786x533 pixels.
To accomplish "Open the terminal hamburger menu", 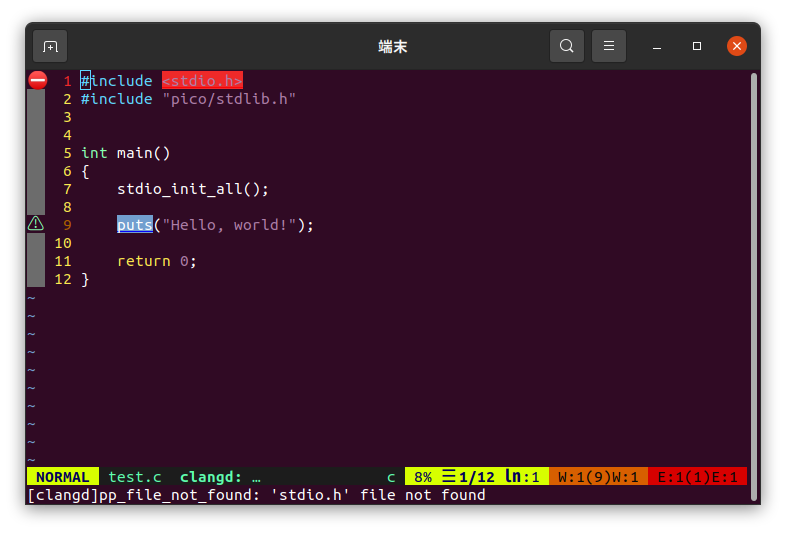I will tap(609, 46).
